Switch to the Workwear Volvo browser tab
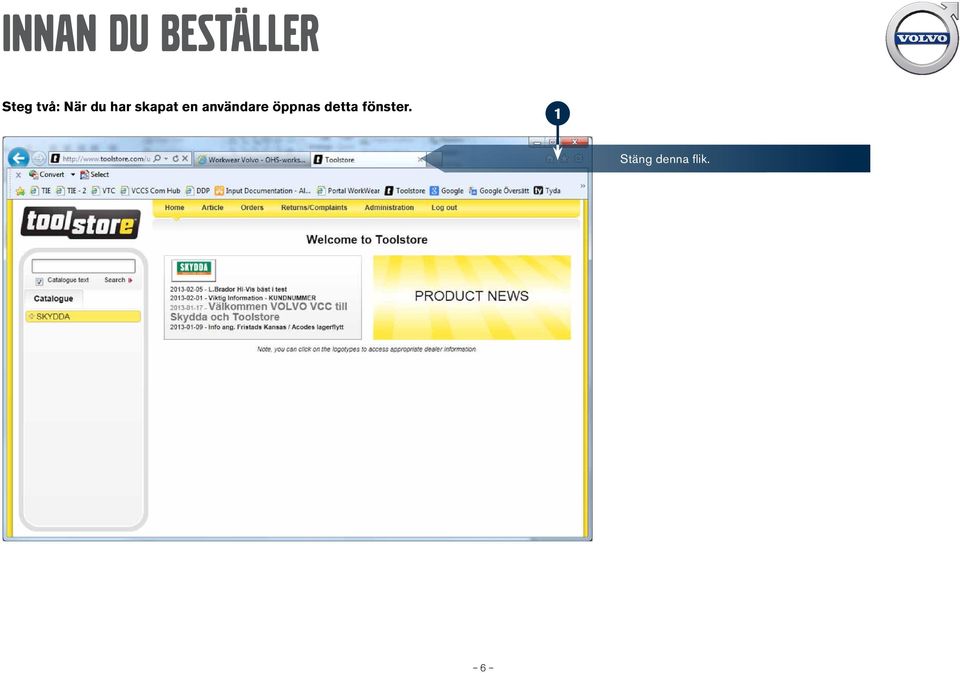960x673 pixels. [x=252, y=159]
